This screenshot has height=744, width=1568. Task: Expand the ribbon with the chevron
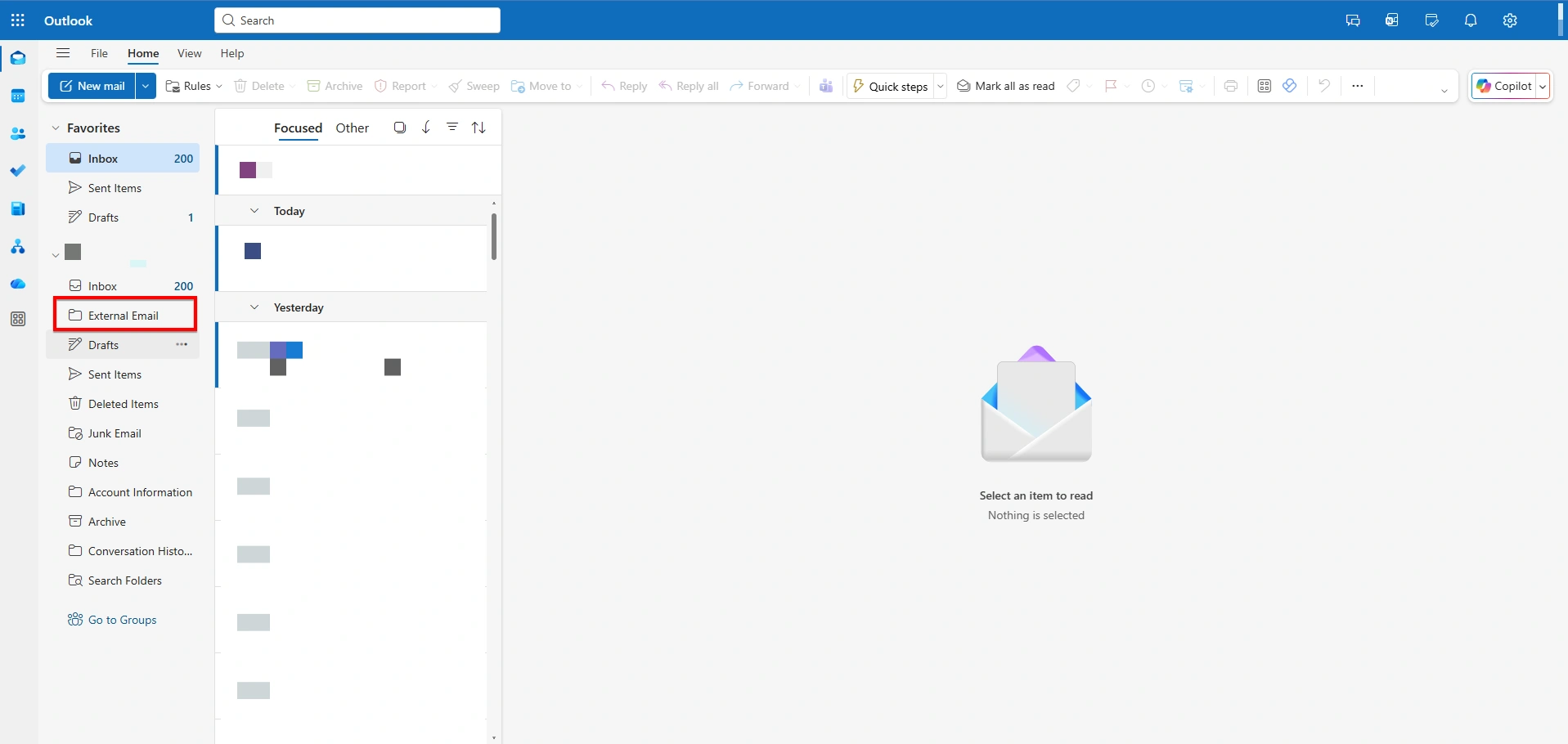(x=1444, y=91)
